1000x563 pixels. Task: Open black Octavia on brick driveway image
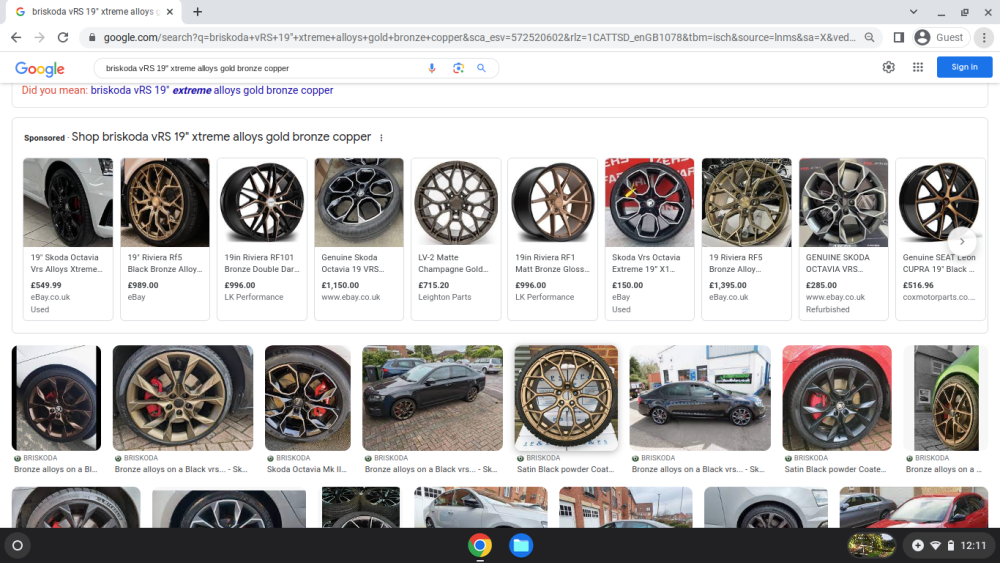click(432, 398)
